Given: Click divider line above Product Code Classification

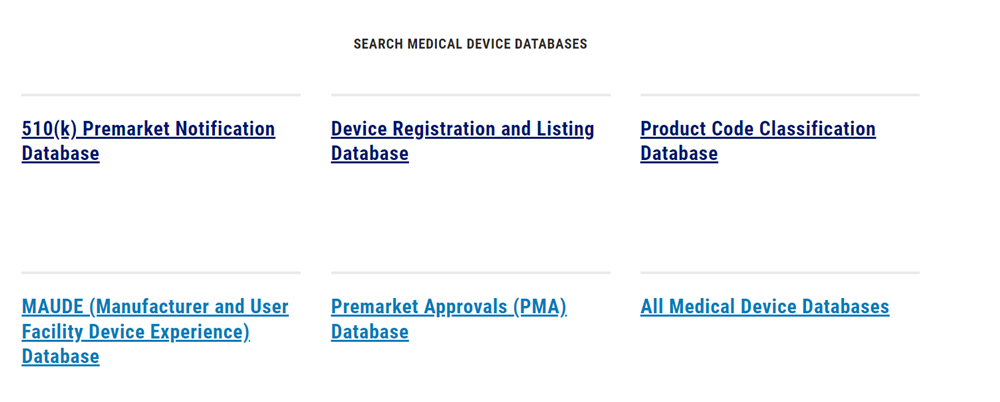Looking at the screenshot, I should (x=780, y=95).
